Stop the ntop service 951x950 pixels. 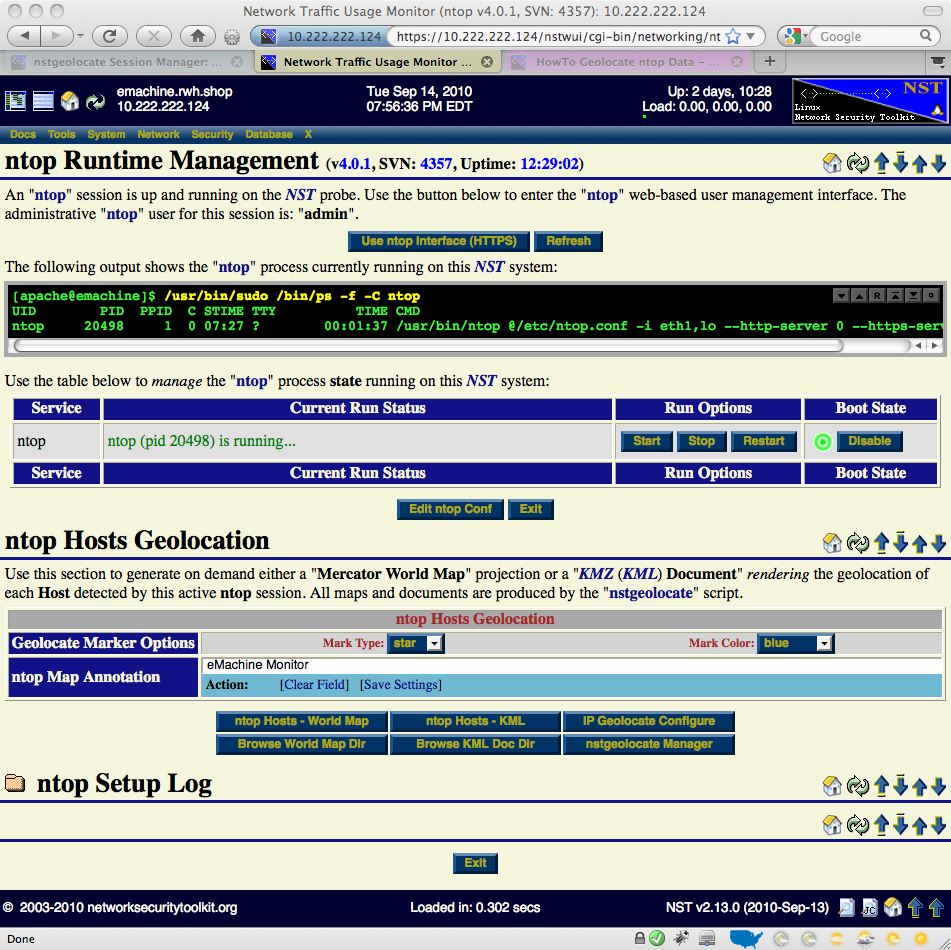(x=701, y=442)
